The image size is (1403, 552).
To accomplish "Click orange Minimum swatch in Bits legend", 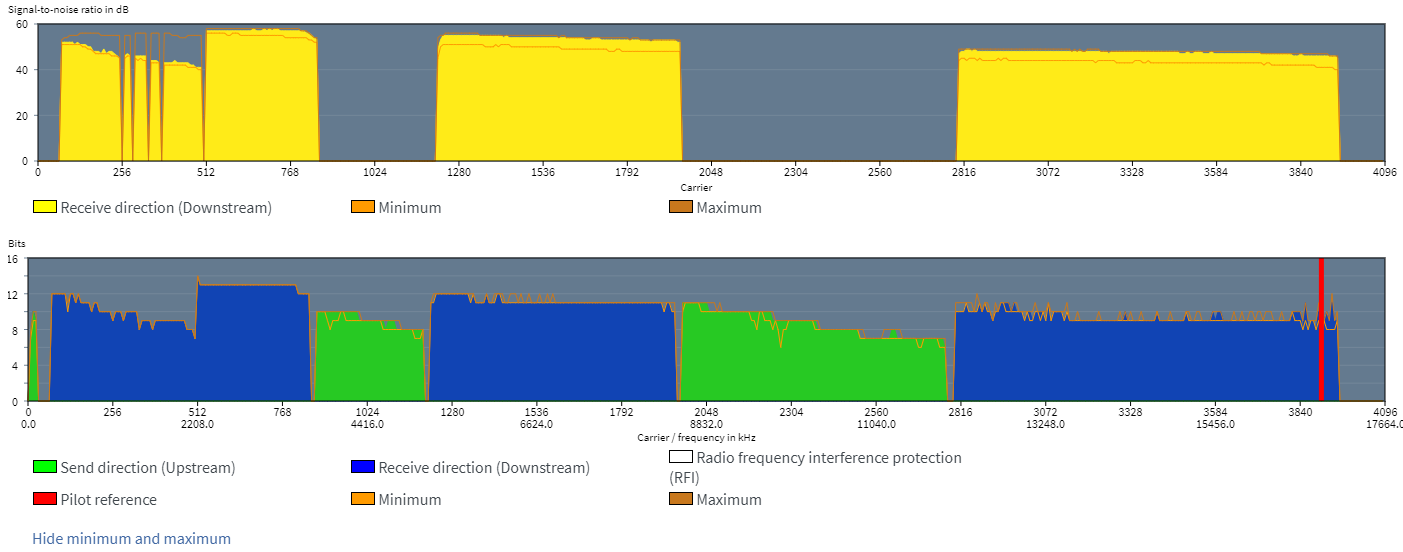I will [x=363, y=499].
